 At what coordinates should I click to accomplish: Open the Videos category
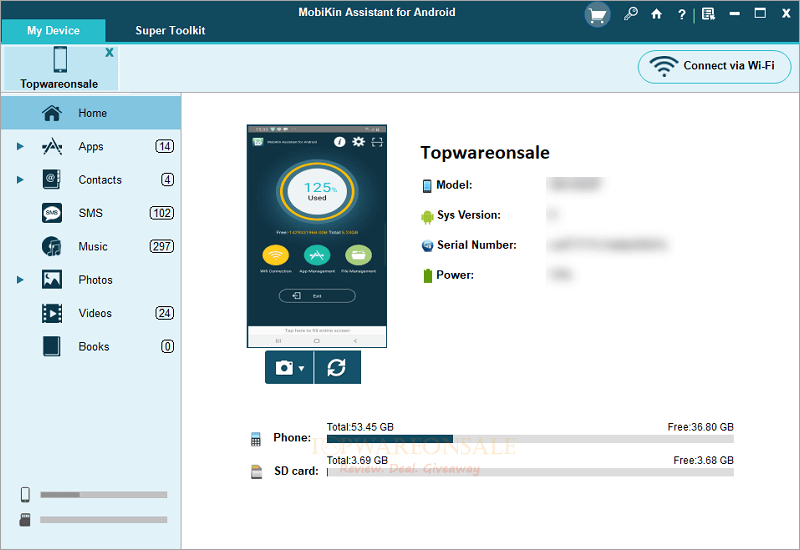[91, 313]
